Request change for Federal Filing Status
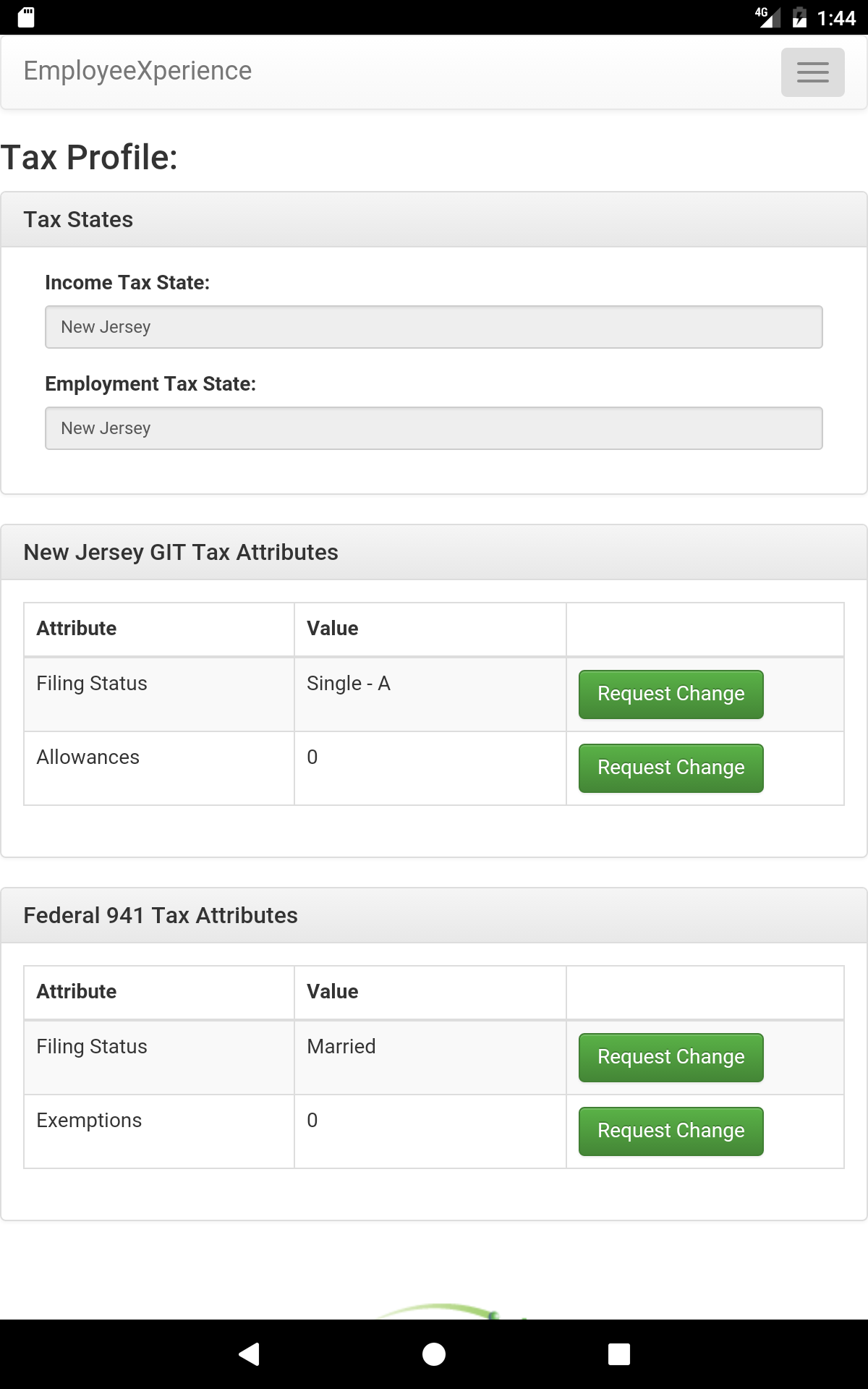The height and width of the screenshot is (1389, 868). [x=671, y=1058]
